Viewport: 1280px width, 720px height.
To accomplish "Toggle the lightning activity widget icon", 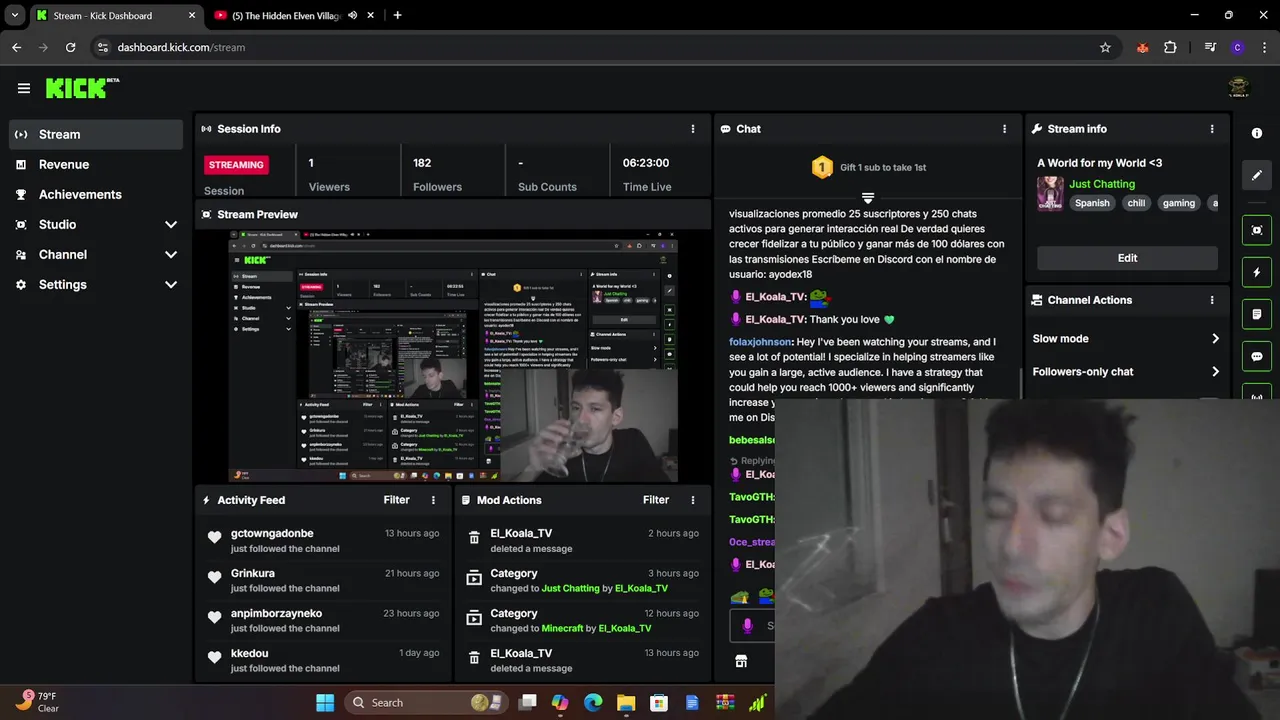I will pyautogui.click(x=1257, y=272).
